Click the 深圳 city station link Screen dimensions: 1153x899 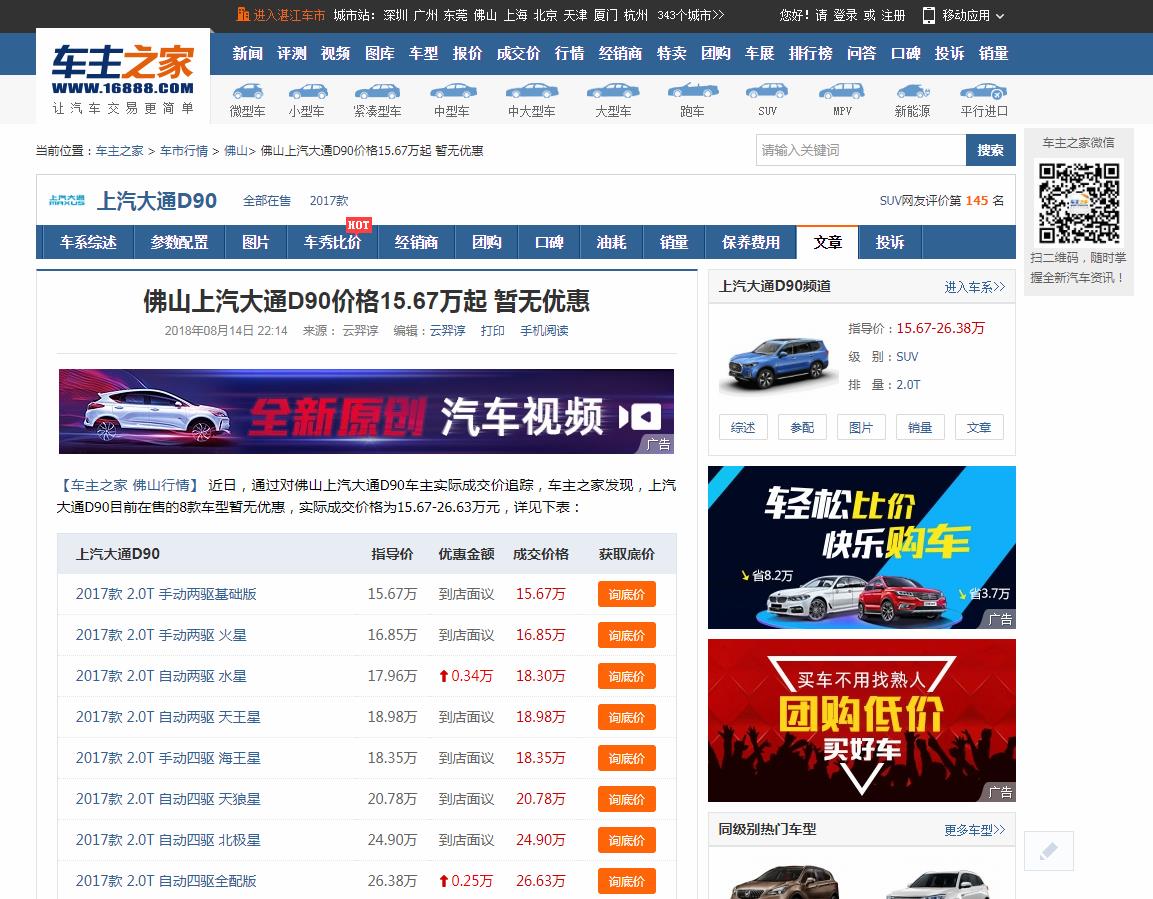point(396,15)
